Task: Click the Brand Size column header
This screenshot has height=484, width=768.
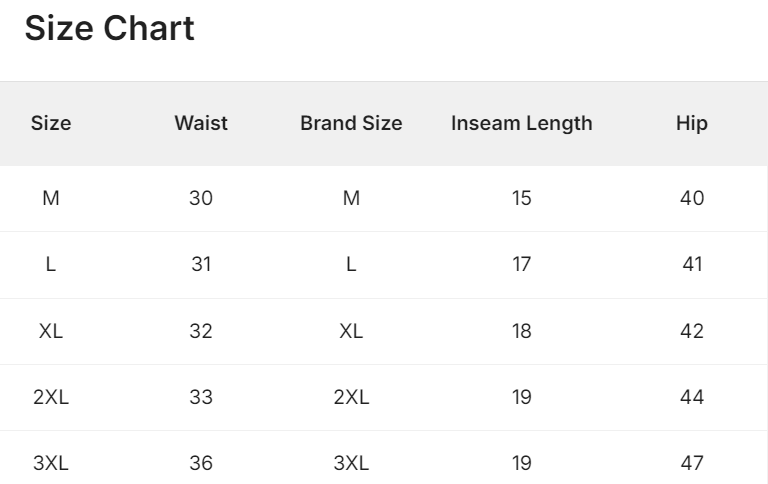Action: click(x=351, y=123)
